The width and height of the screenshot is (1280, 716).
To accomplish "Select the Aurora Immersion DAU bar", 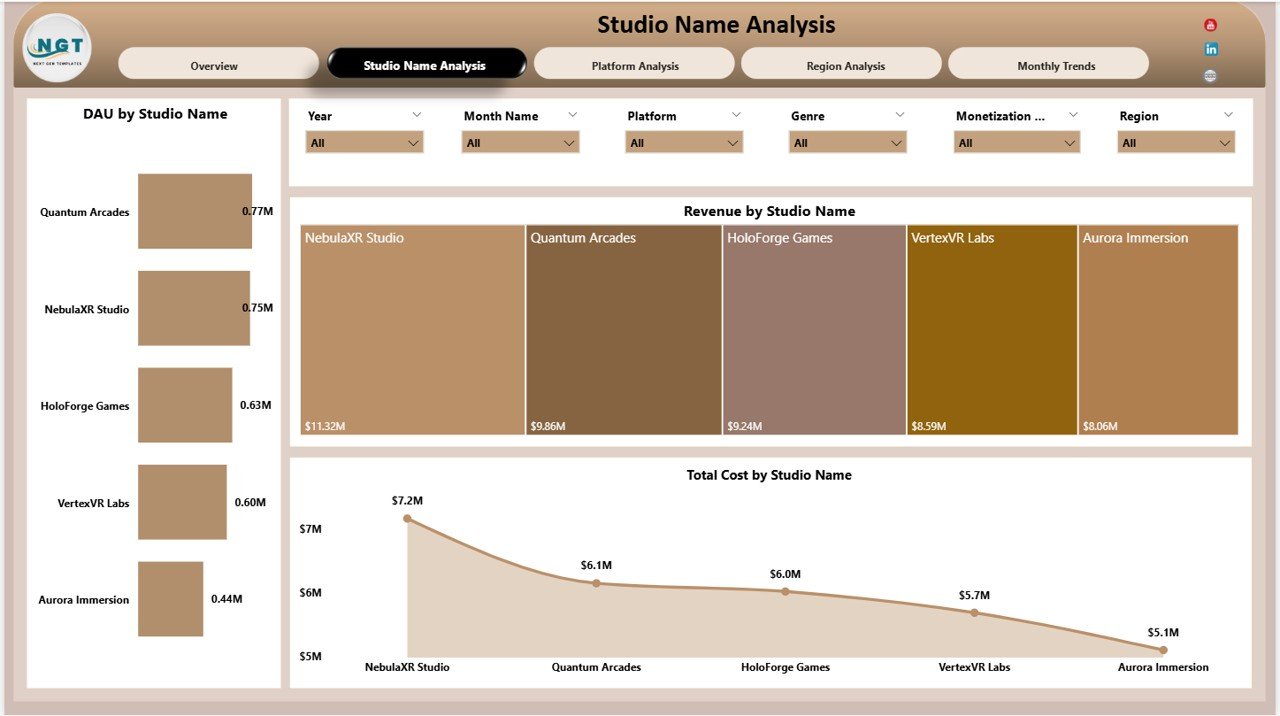I will point(170,599).
